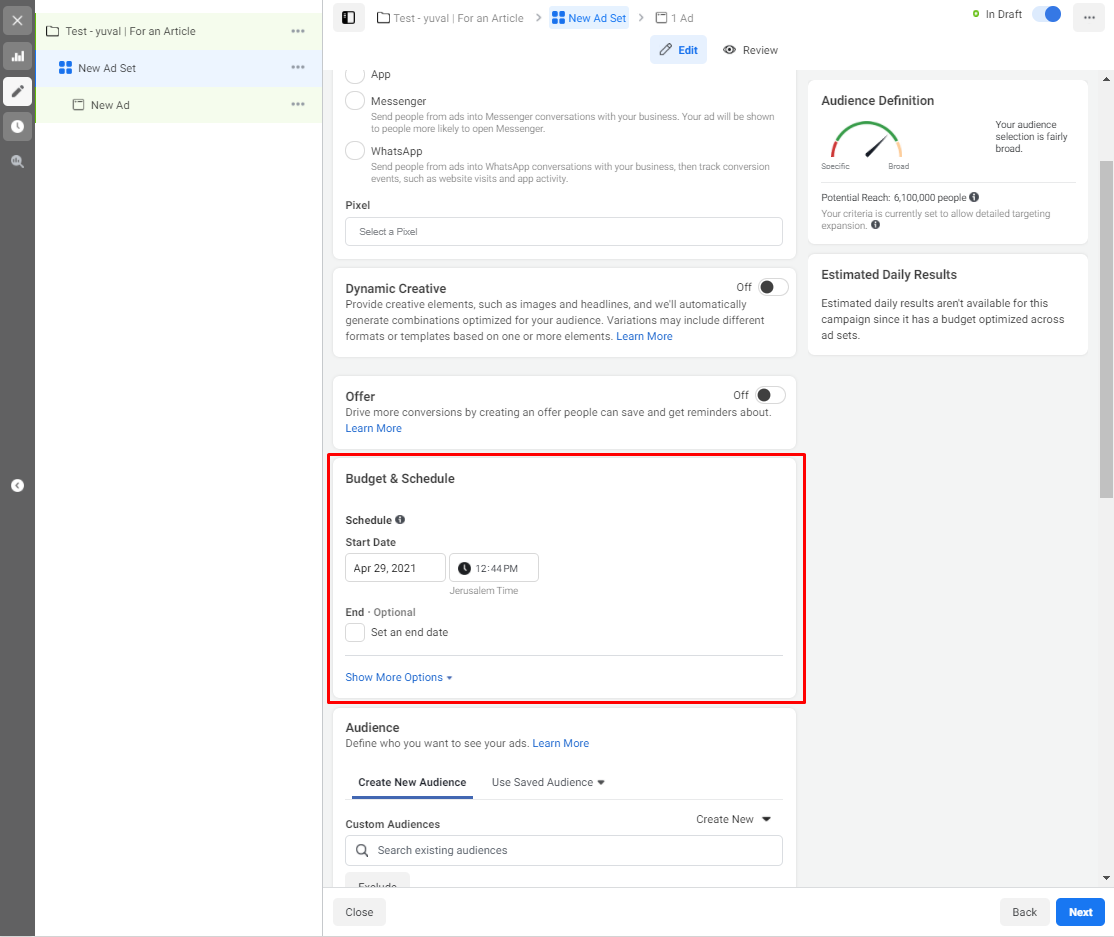Collapse the left panel with the arrow circle
The width and height of the screenshot is (1114, 937).
point(18,486)
